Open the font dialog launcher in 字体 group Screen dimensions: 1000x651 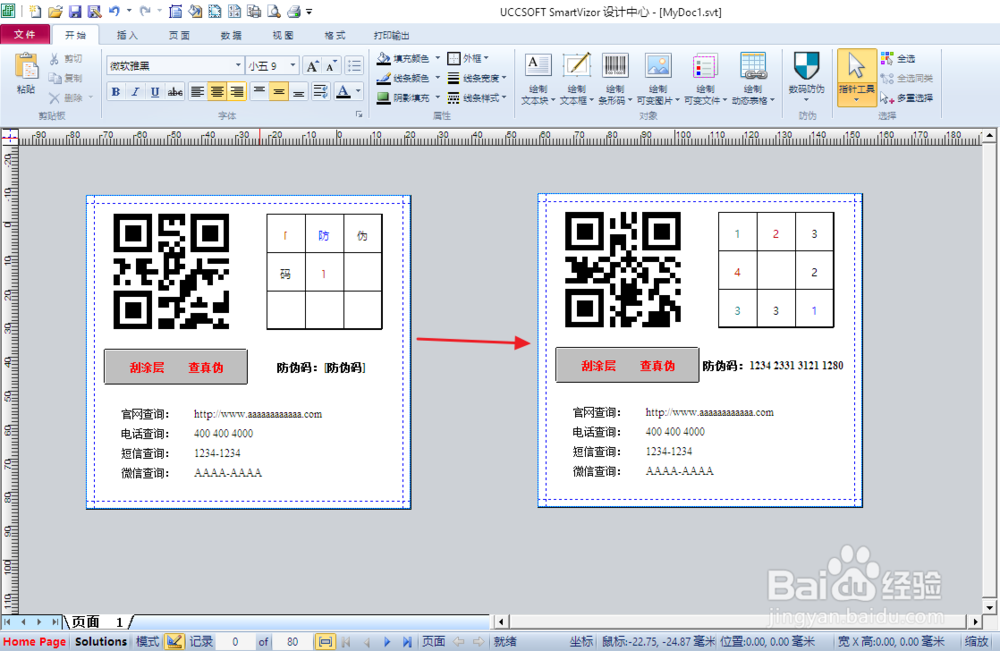click(x=359, y=115)
